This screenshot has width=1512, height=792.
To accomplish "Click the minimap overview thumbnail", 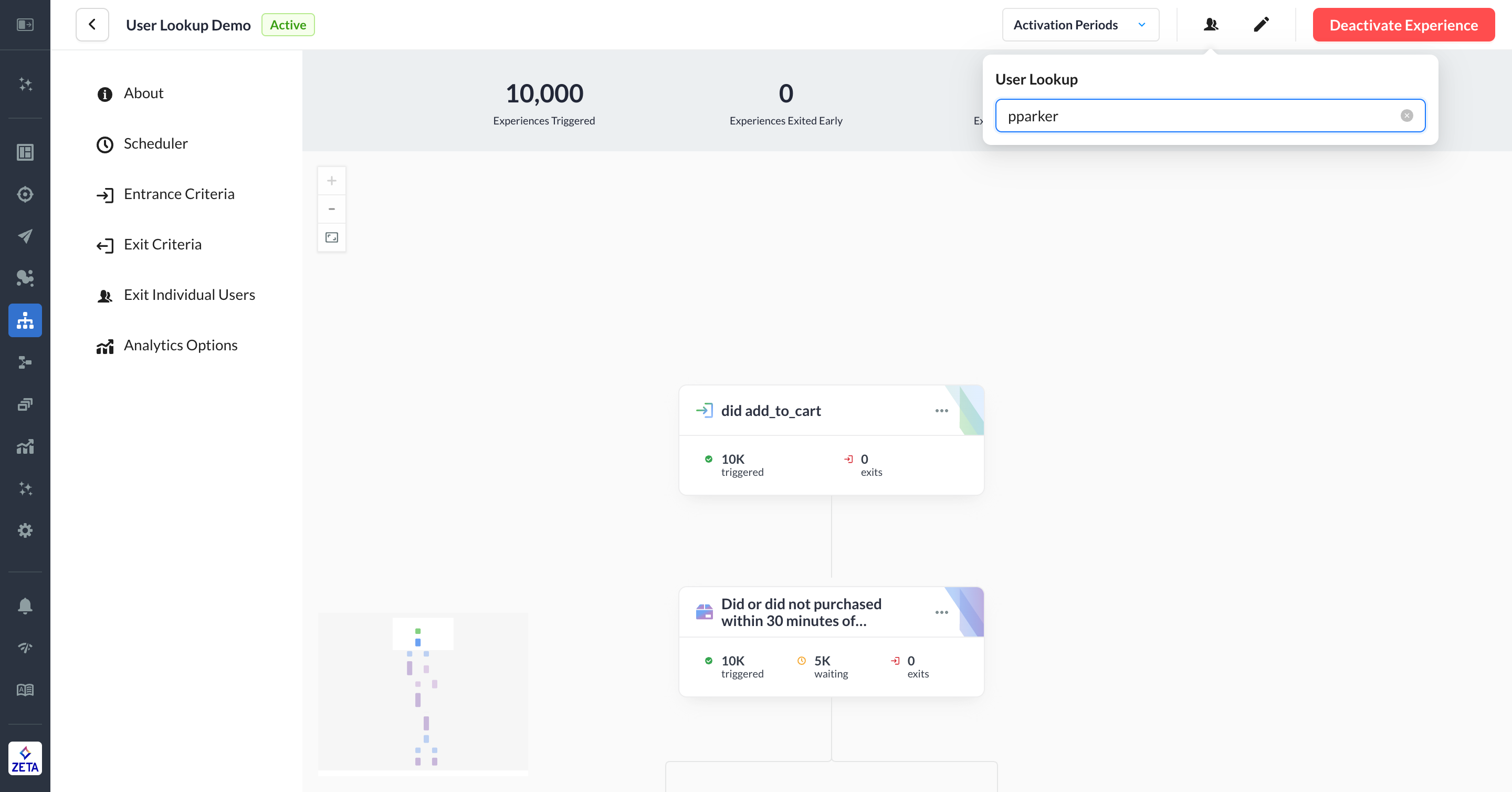I will (x=423, y=693).
